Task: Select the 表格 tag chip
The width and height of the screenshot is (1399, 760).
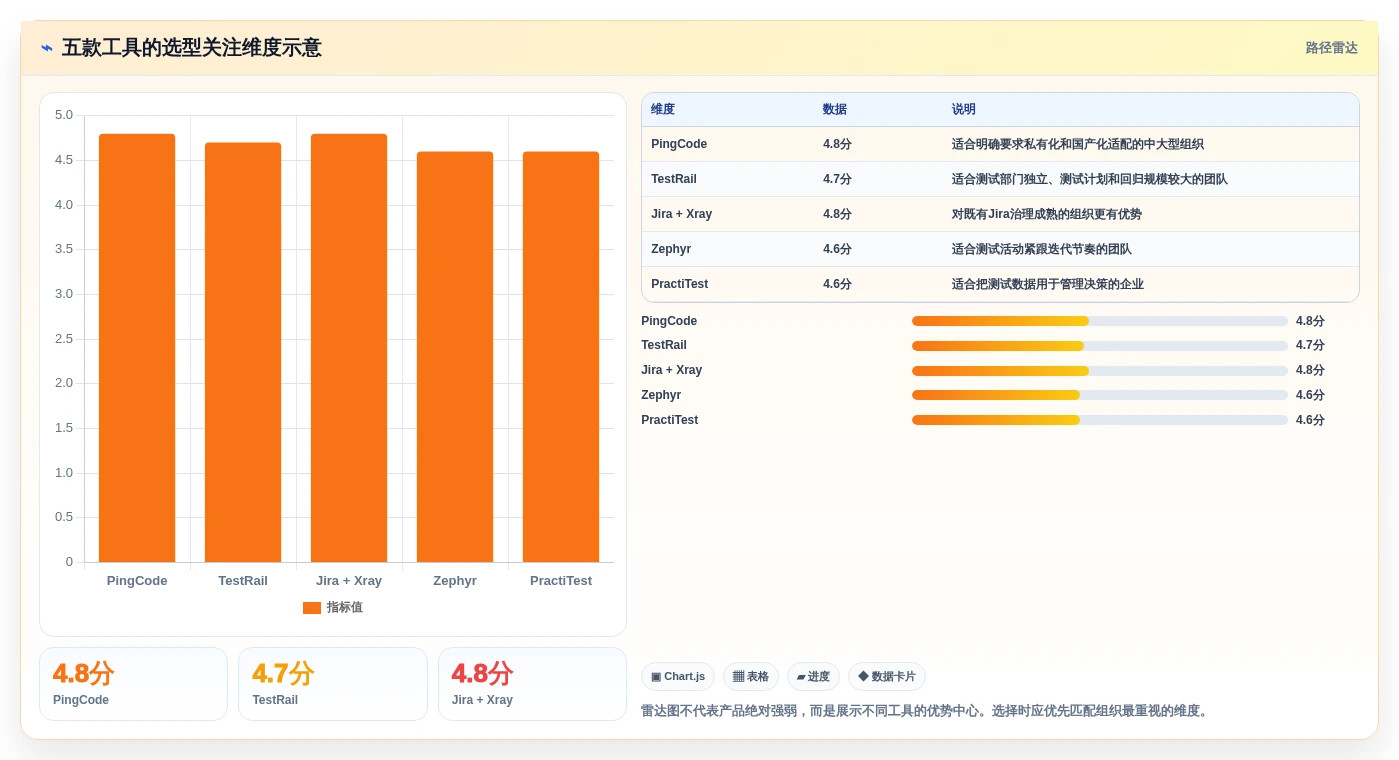Action: [751, 677]
